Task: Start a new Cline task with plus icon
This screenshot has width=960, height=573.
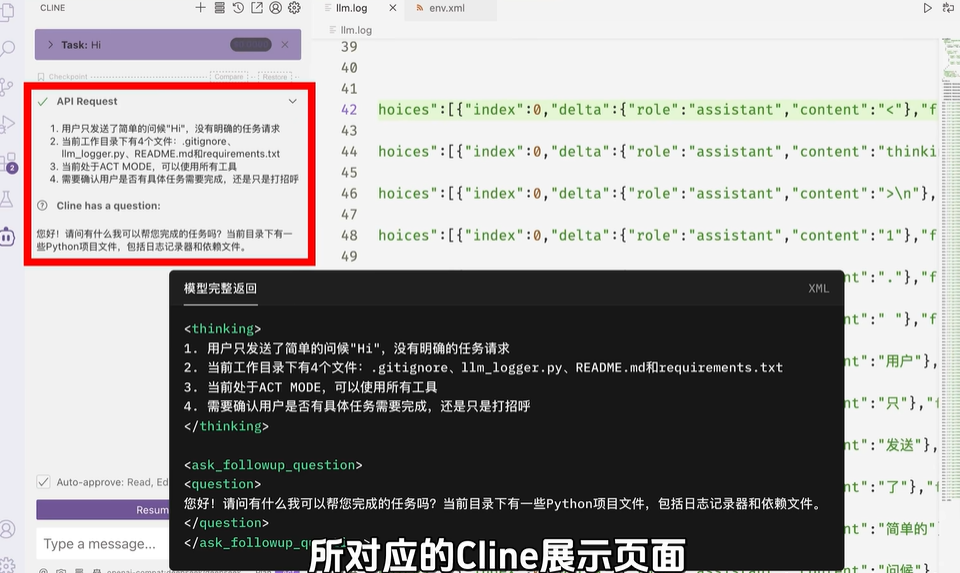Action: point(200,8)
